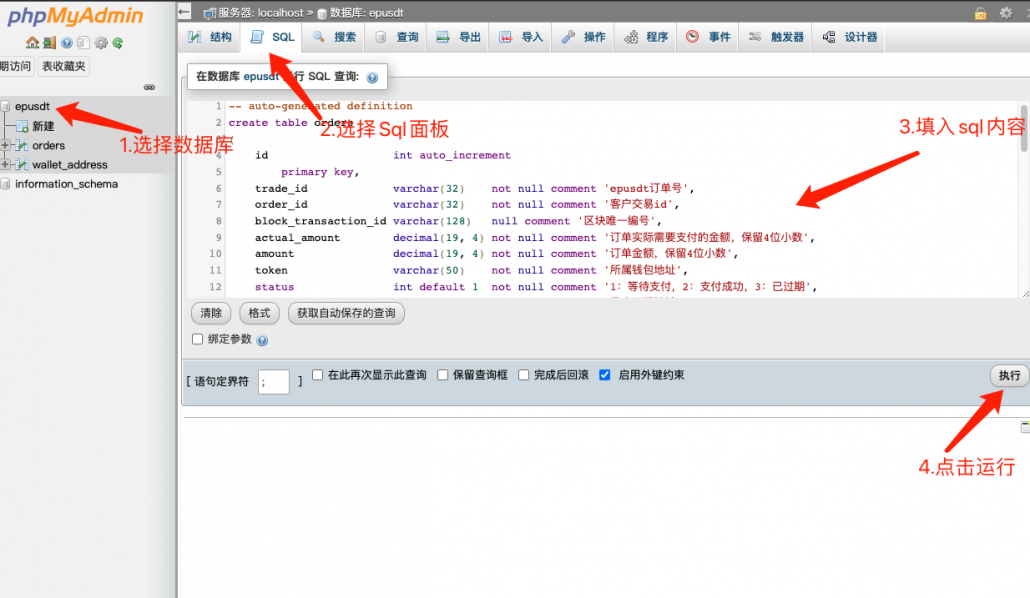Click the phpMyAdmin documentation book icon

click(x=83, y=42)
